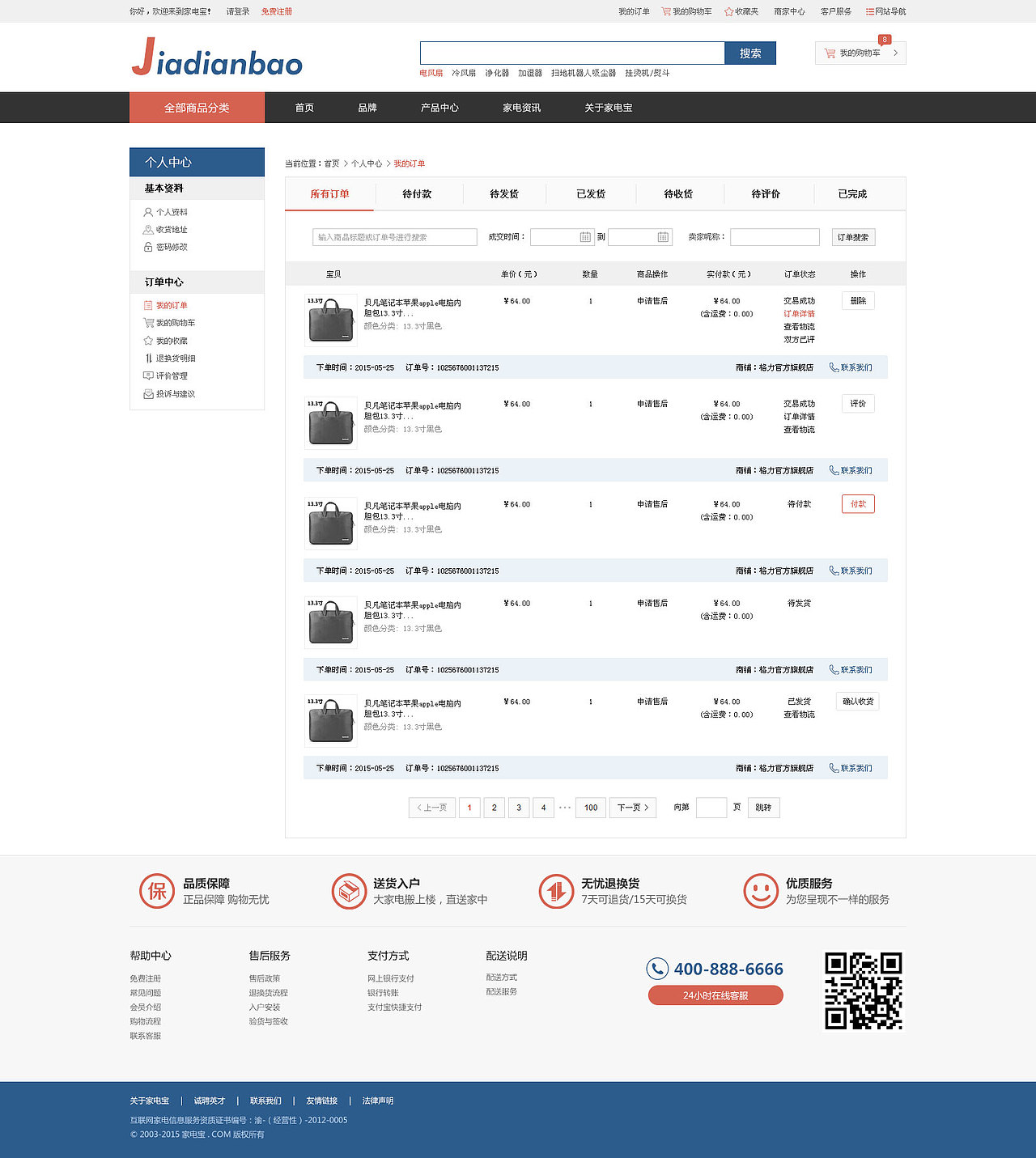Click the main search input field
The width and height of the screenshot is (1036, 1158).
[x=572, y=53]
